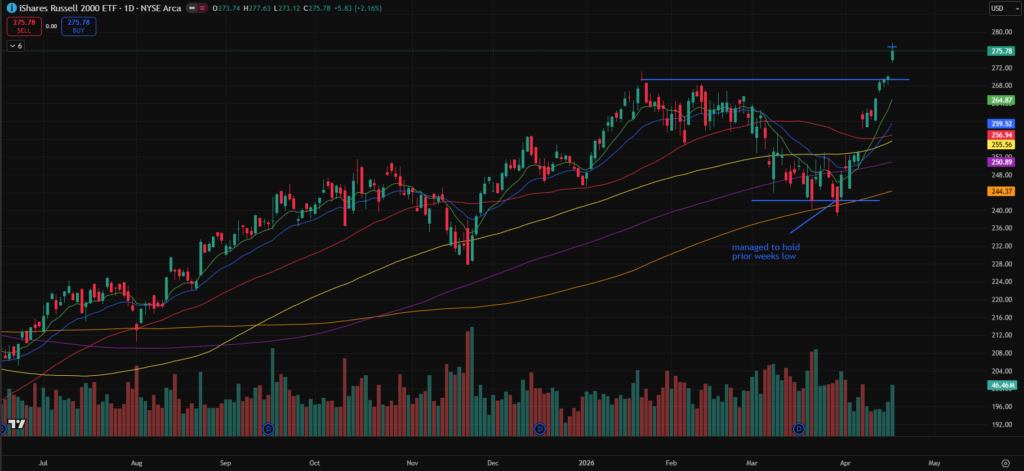Open the USD currency dropdown
The width and height of the screenshot is (1024, 471).
[1001, 8]
